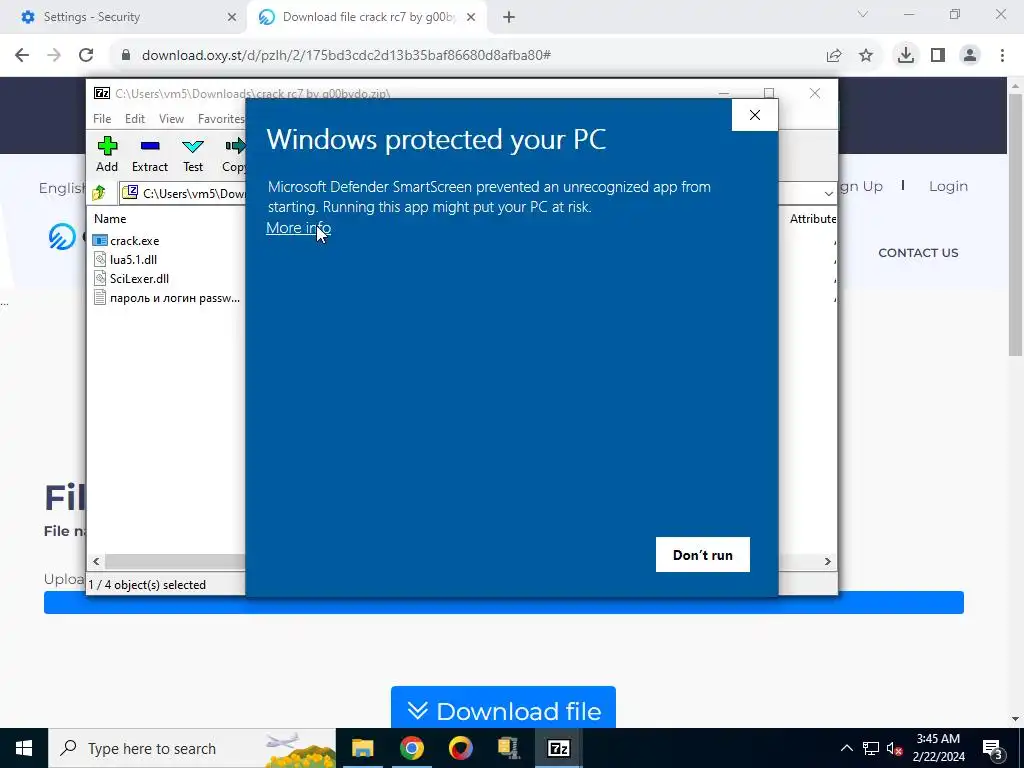Click the site padlock icon in address bar
The image size is (1024, 768).
(x=127, y=55)
